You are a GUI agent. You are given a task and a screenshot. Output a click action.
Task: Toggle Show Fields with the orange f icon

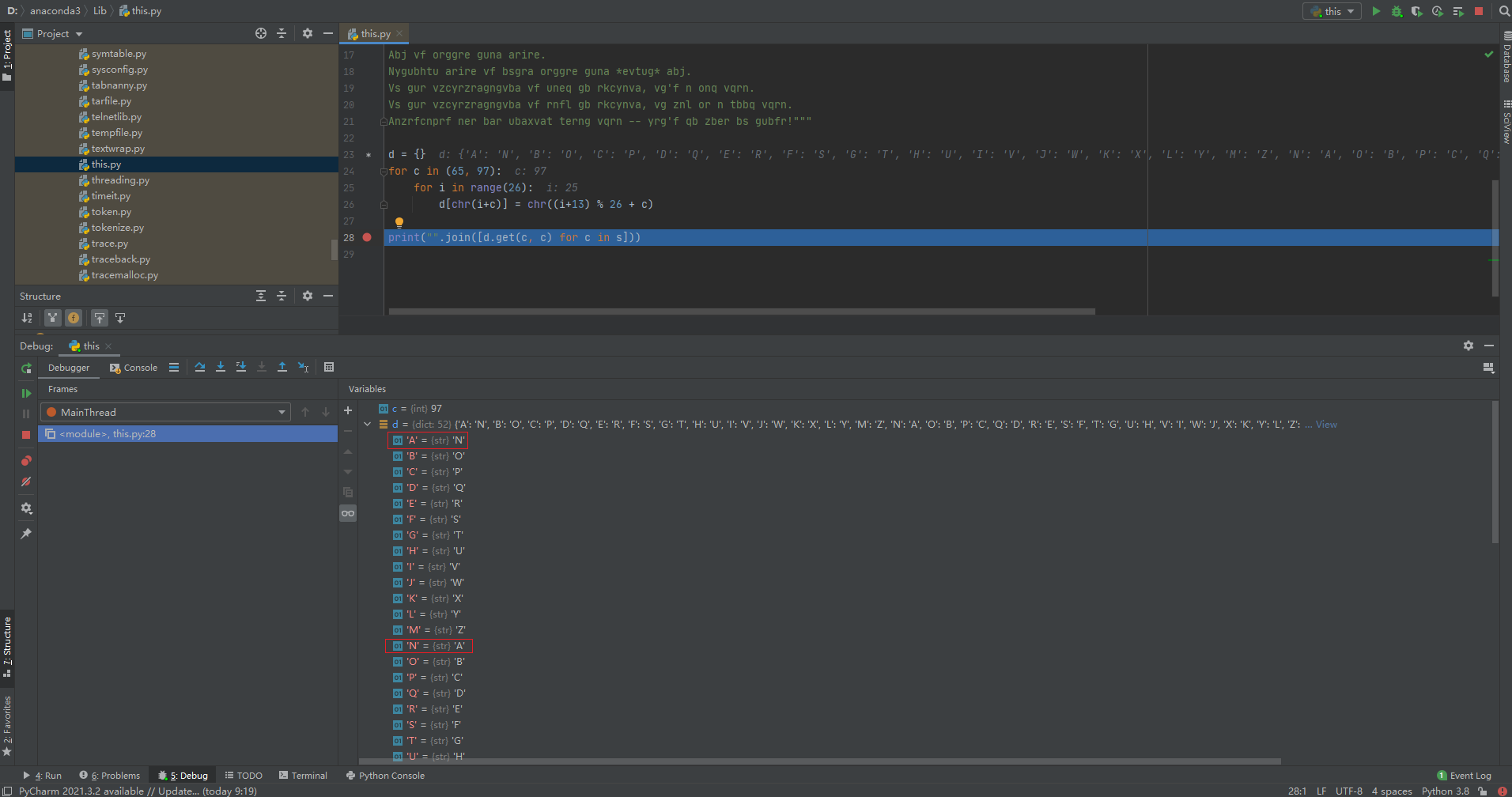click(x=74, y=318)
